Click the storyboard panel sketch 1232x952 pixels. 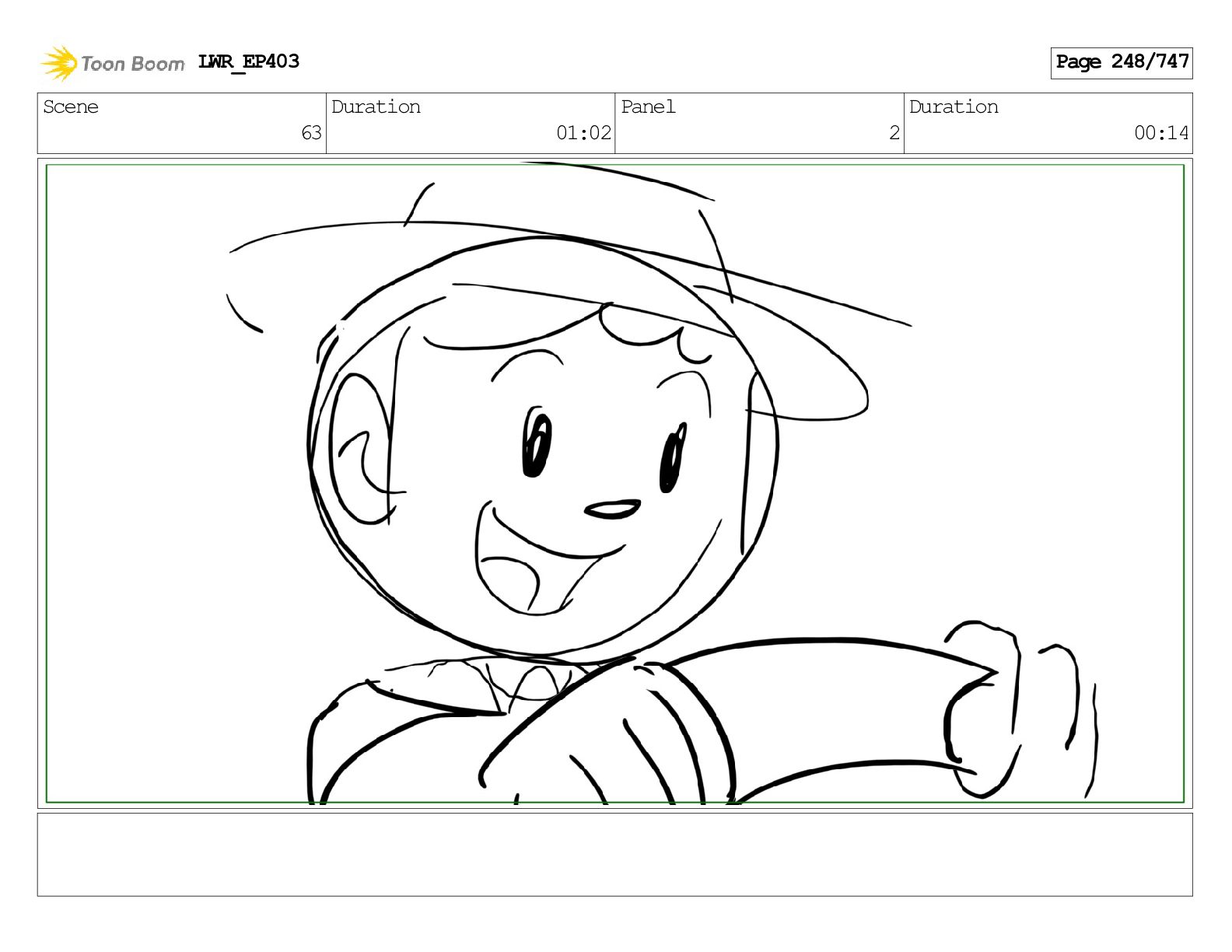pyautogui.click(x=614, y=483)
